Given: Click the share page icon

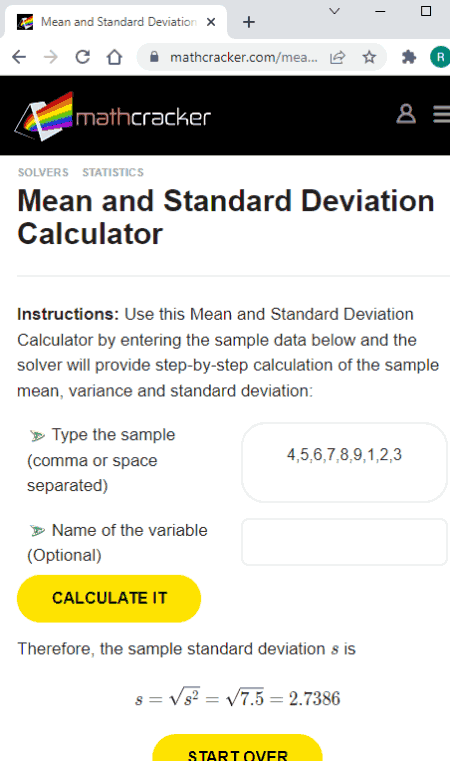Looking at the screenshot, I should coord(337,57).
